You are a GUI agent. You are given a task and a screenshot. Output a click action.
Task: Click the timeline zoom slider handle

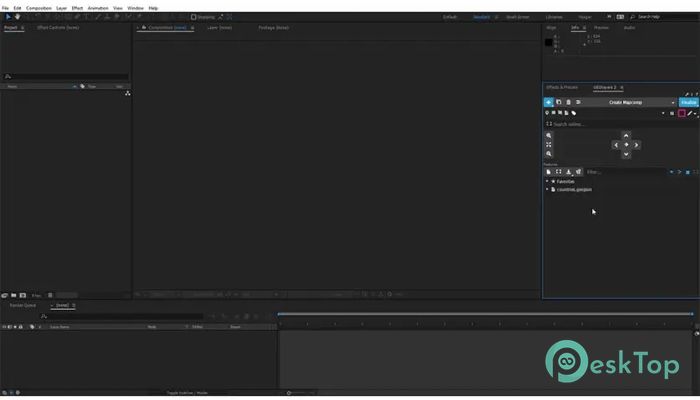pyautogui.click(x=289, y=393)
